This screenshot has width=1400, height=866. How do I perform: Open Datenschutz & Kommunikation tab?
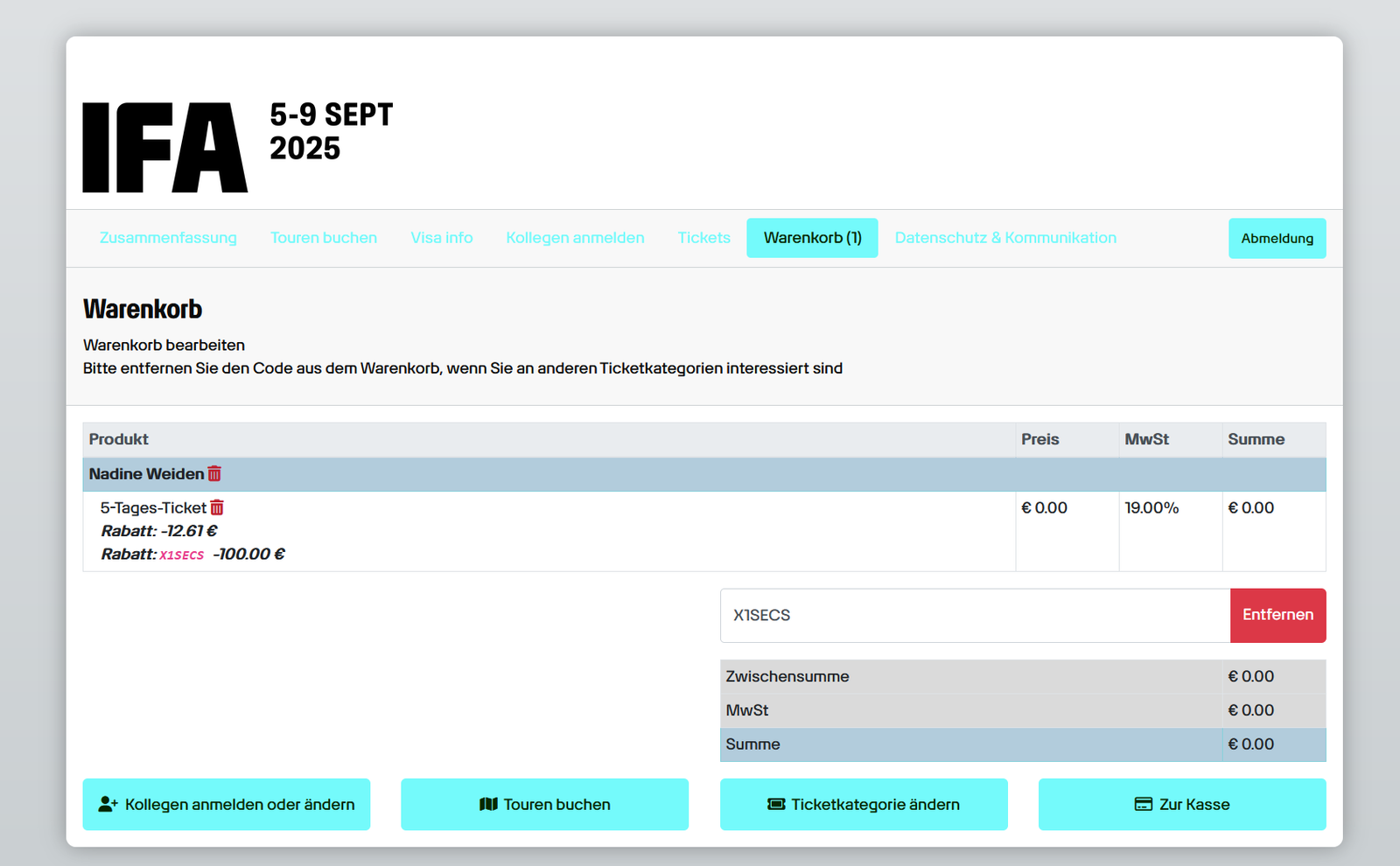[x=1005, y=238]
